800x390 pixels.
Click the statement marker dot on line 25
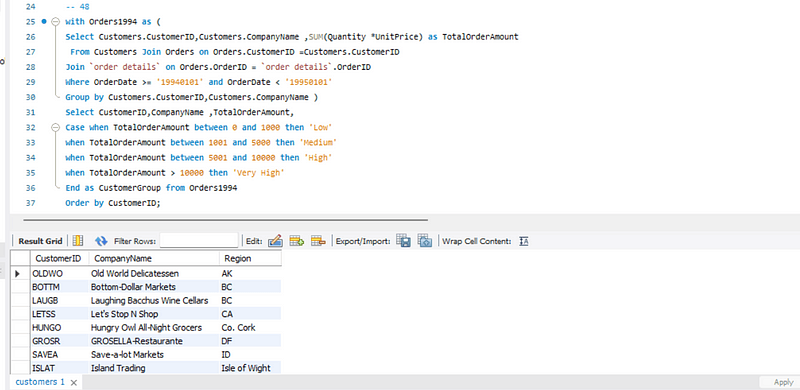(x=44, y=21)
